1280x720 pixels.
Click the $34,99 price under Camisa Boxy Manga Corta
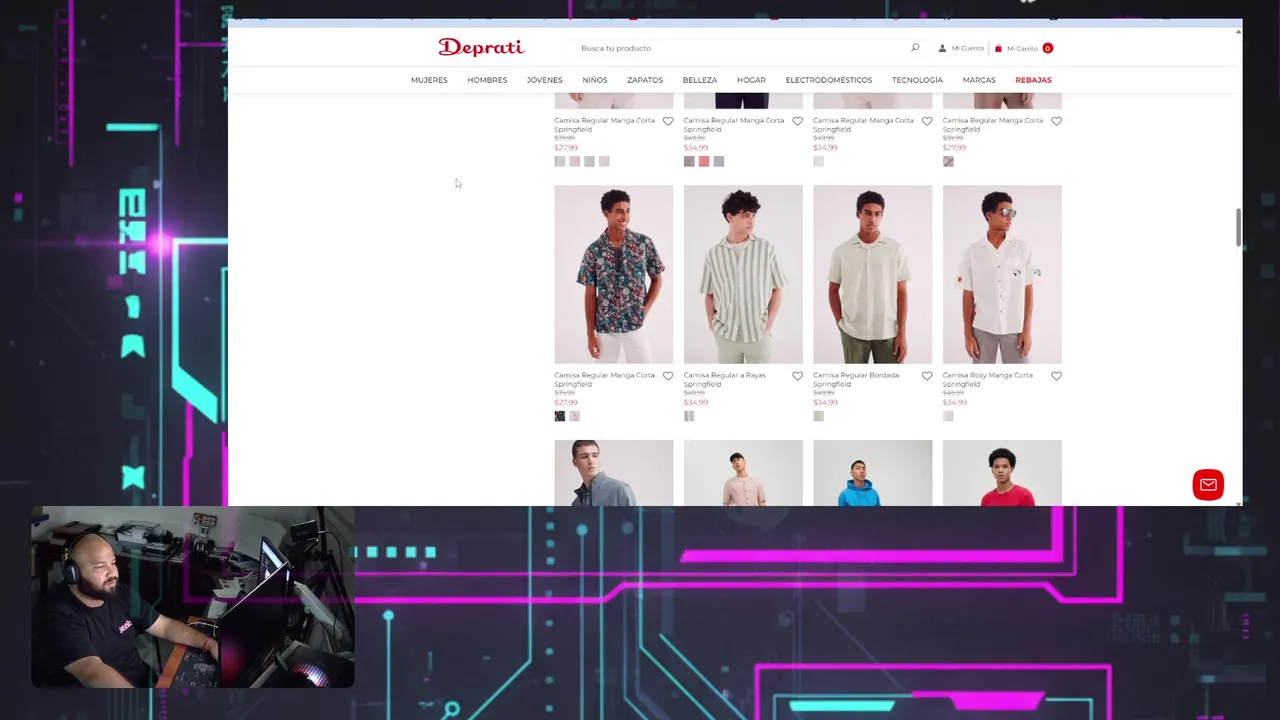pyautogui.click(x=954, y=402)
